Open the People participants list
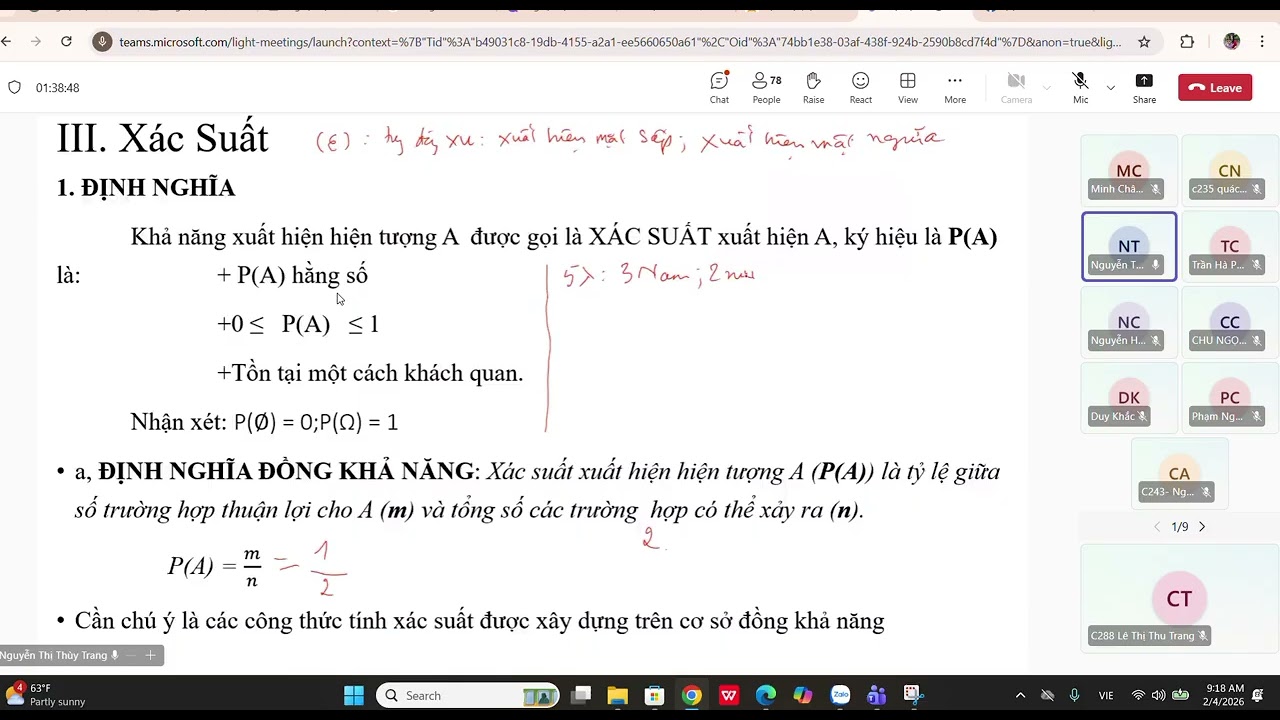The height and width of the screenshot is (720, 1280). point(766,88)
